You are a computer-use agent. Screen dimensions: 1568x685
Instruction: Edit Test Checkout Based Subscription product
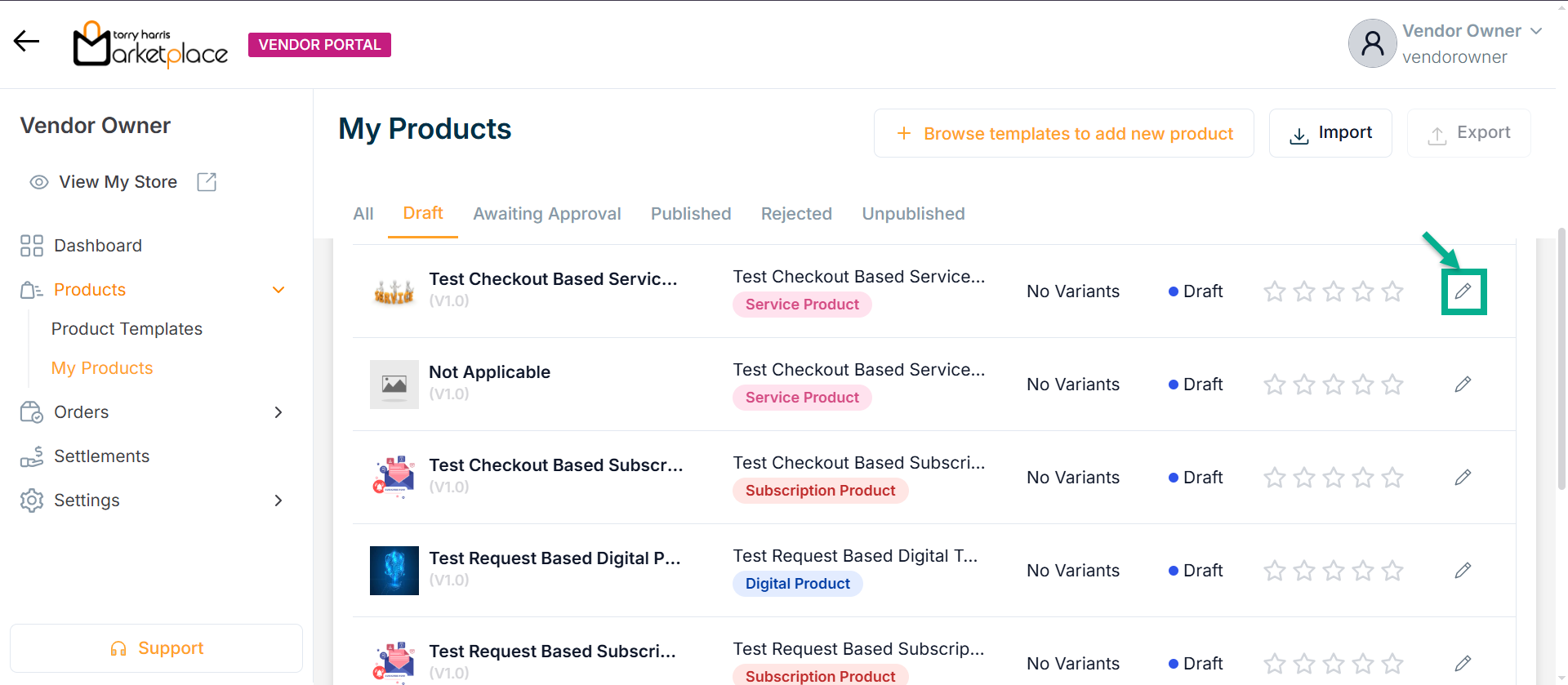1463,478
